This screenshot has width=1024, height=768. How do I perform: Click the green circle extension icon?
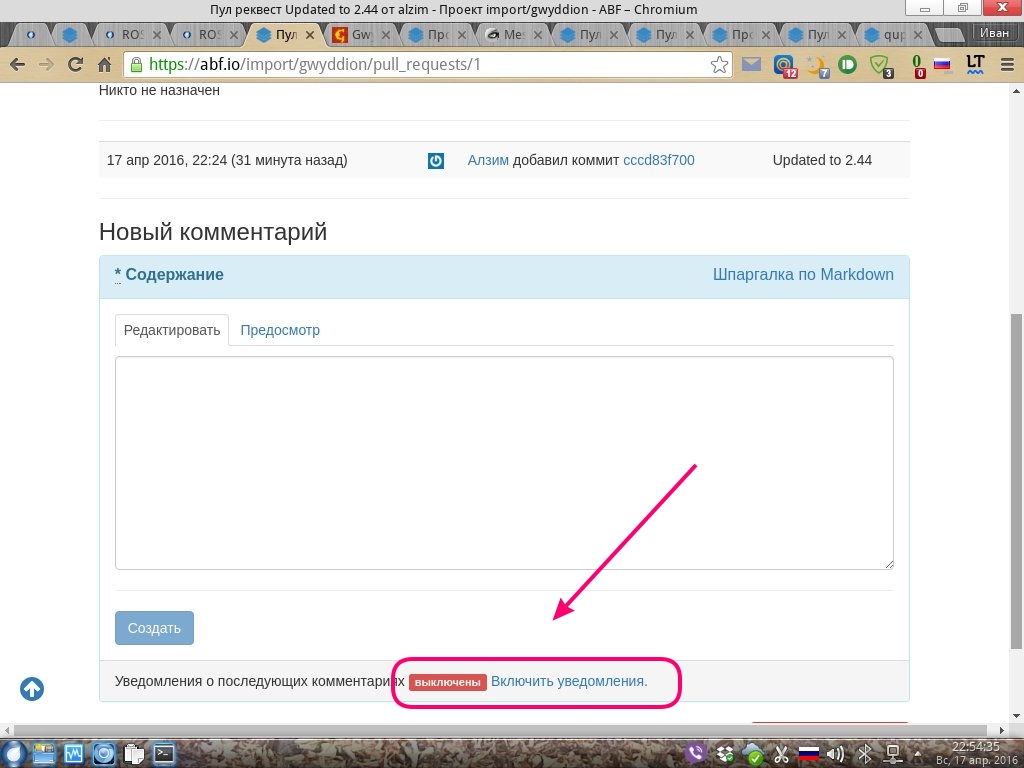click(x=847, y=65)
